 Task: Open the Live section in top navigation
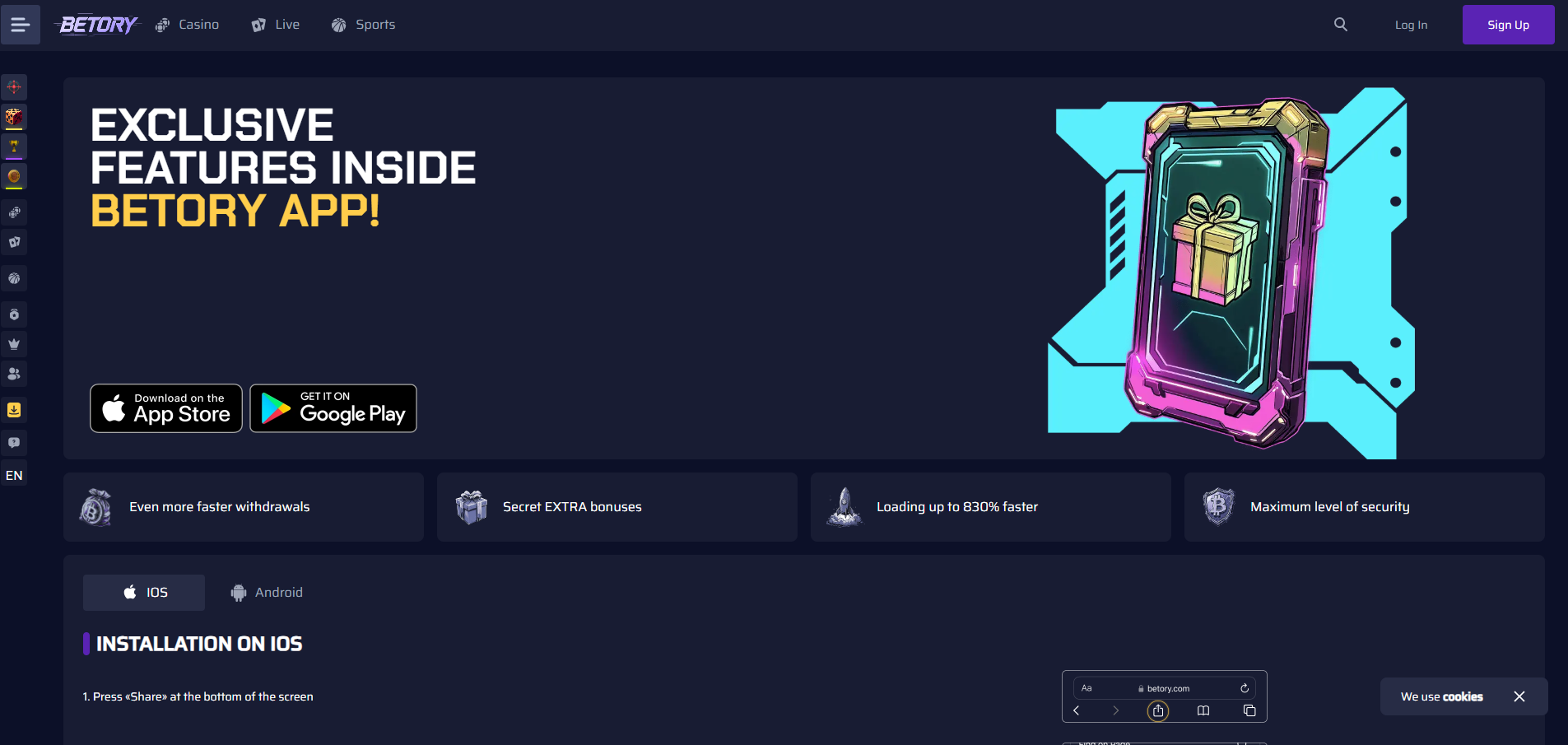point(276,25)
